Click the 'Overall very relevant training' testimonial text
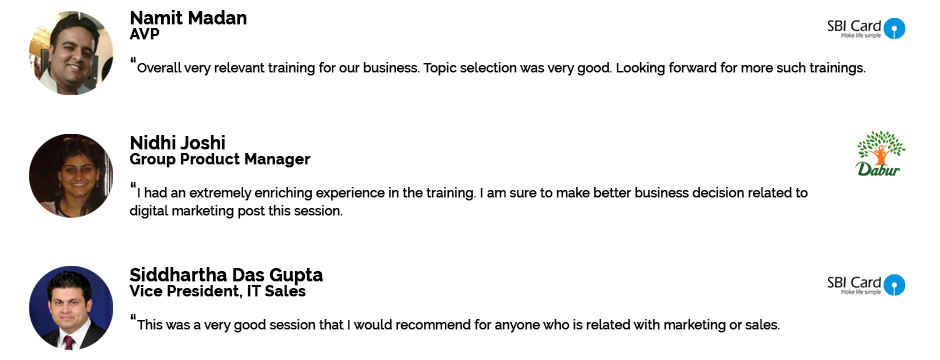The height and width of the screenshot is (360, 940). point(501,68)
